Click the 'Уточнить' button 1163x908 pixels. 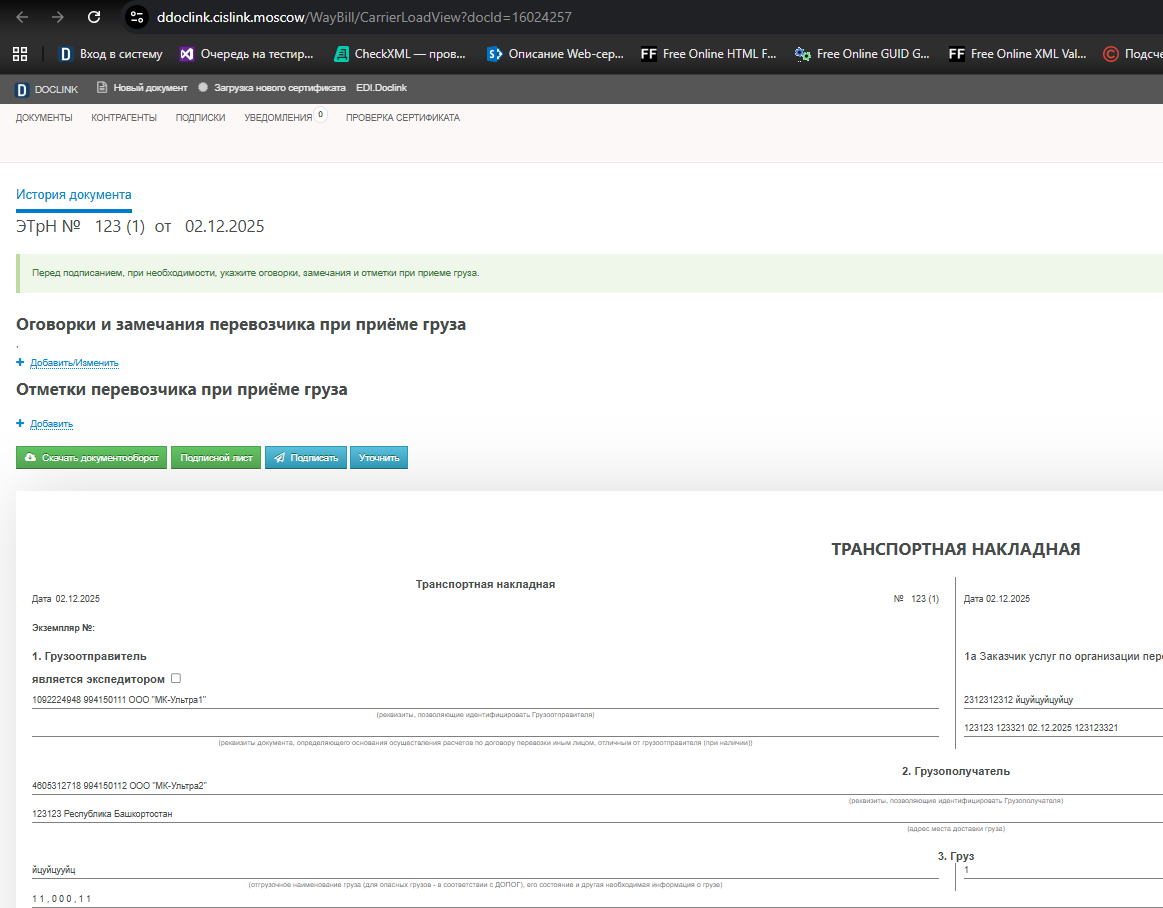(379, 458)
